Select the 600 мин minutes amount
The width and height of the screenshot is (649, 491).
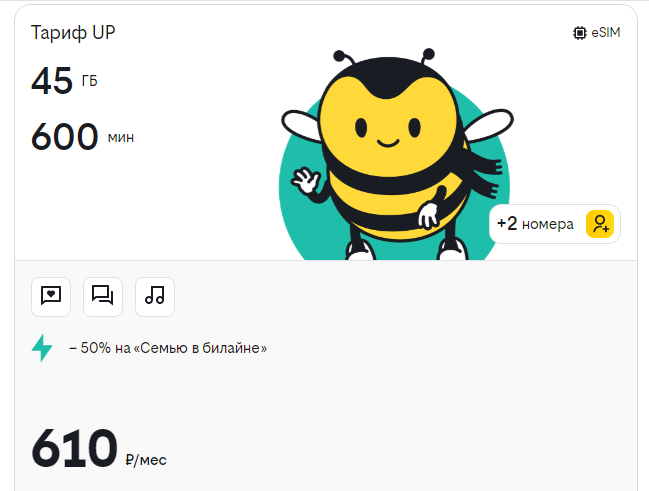click(82, 136)
